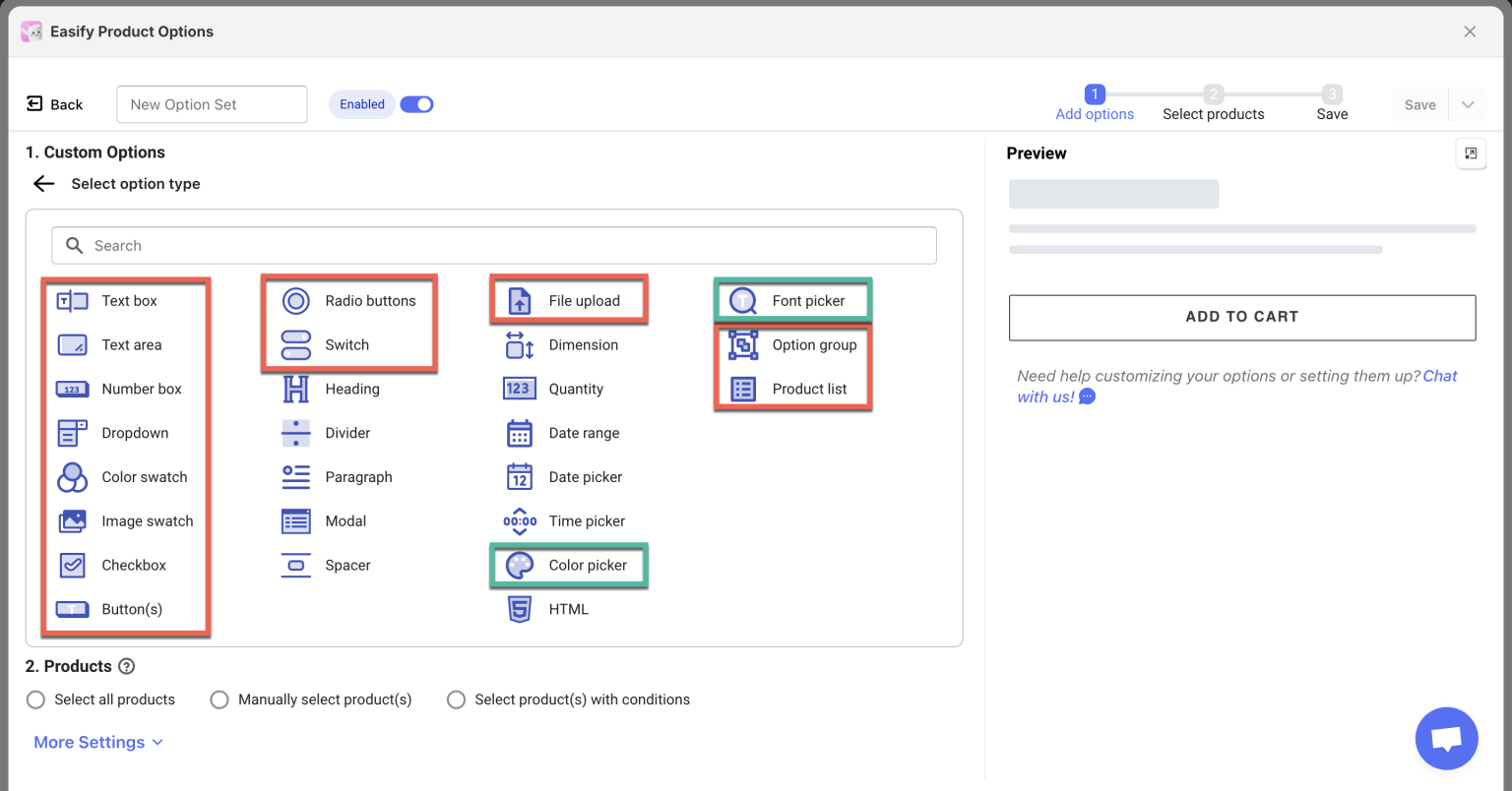This screenshot has height=791, width=1512.
Task: Jump to the Save step
Action: 1332,103
